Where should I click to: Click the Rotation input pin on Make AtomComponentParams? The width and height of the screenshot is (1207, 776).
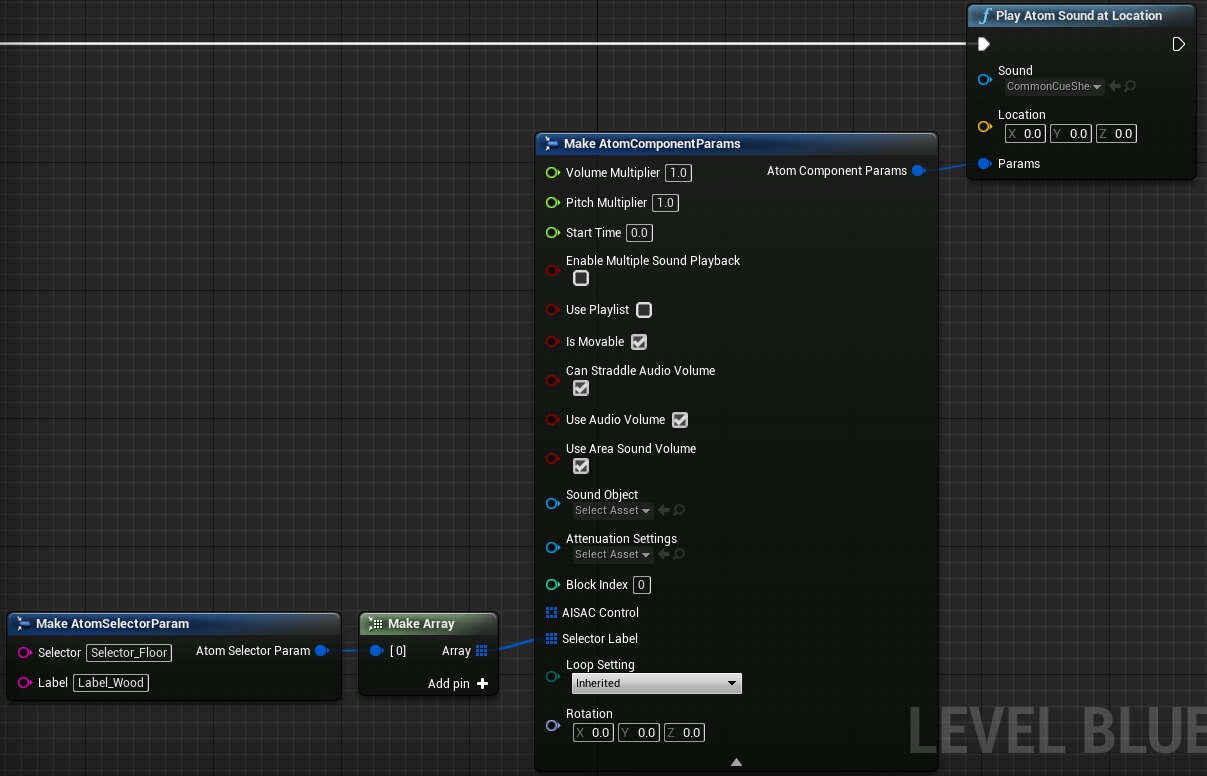click(553, 726)
